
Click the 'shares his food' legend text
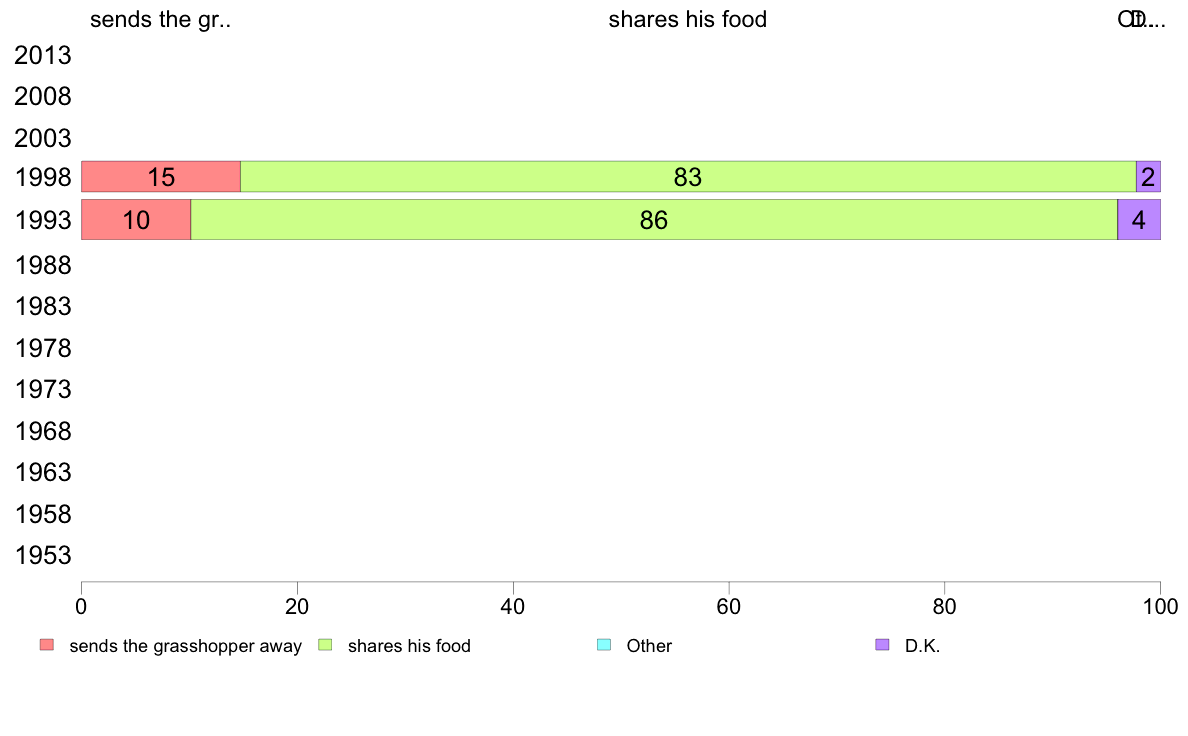[409, 646]
